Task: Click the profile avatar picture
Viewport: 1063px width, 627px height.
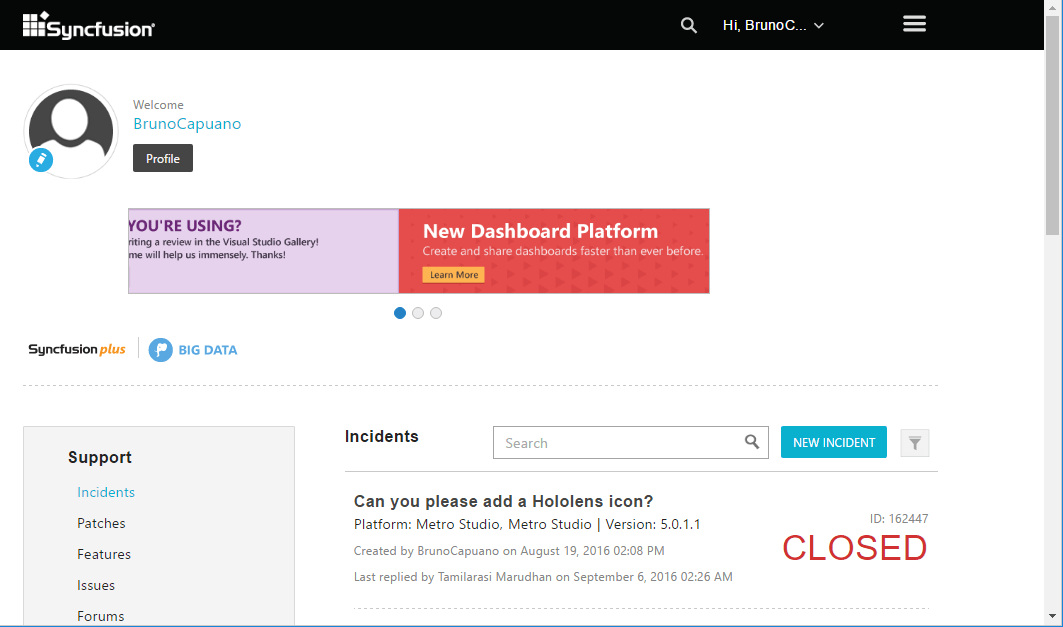Action: coord(71,128)
